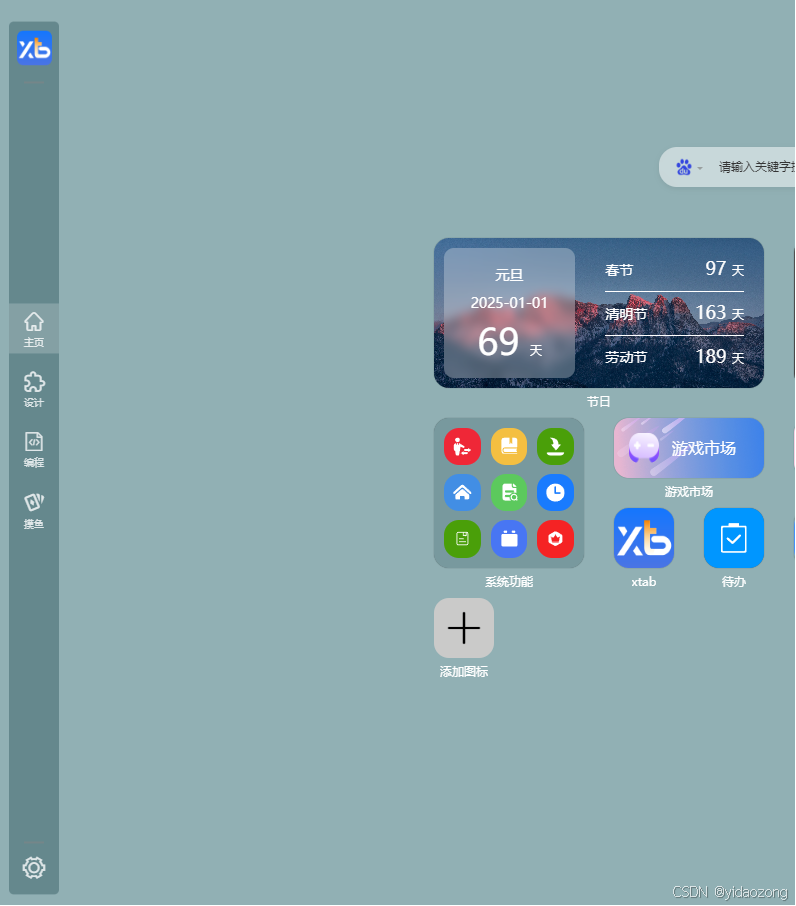Click the 系统功能 folder label
This screenshot has width=796, height=906.
click(x=509, y=582)
